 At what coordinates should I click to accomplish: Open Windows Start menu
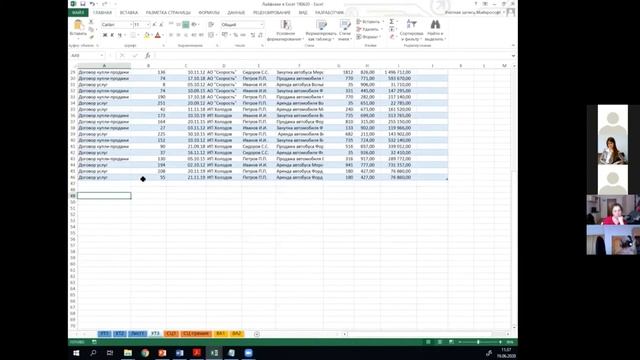[76, 353]
